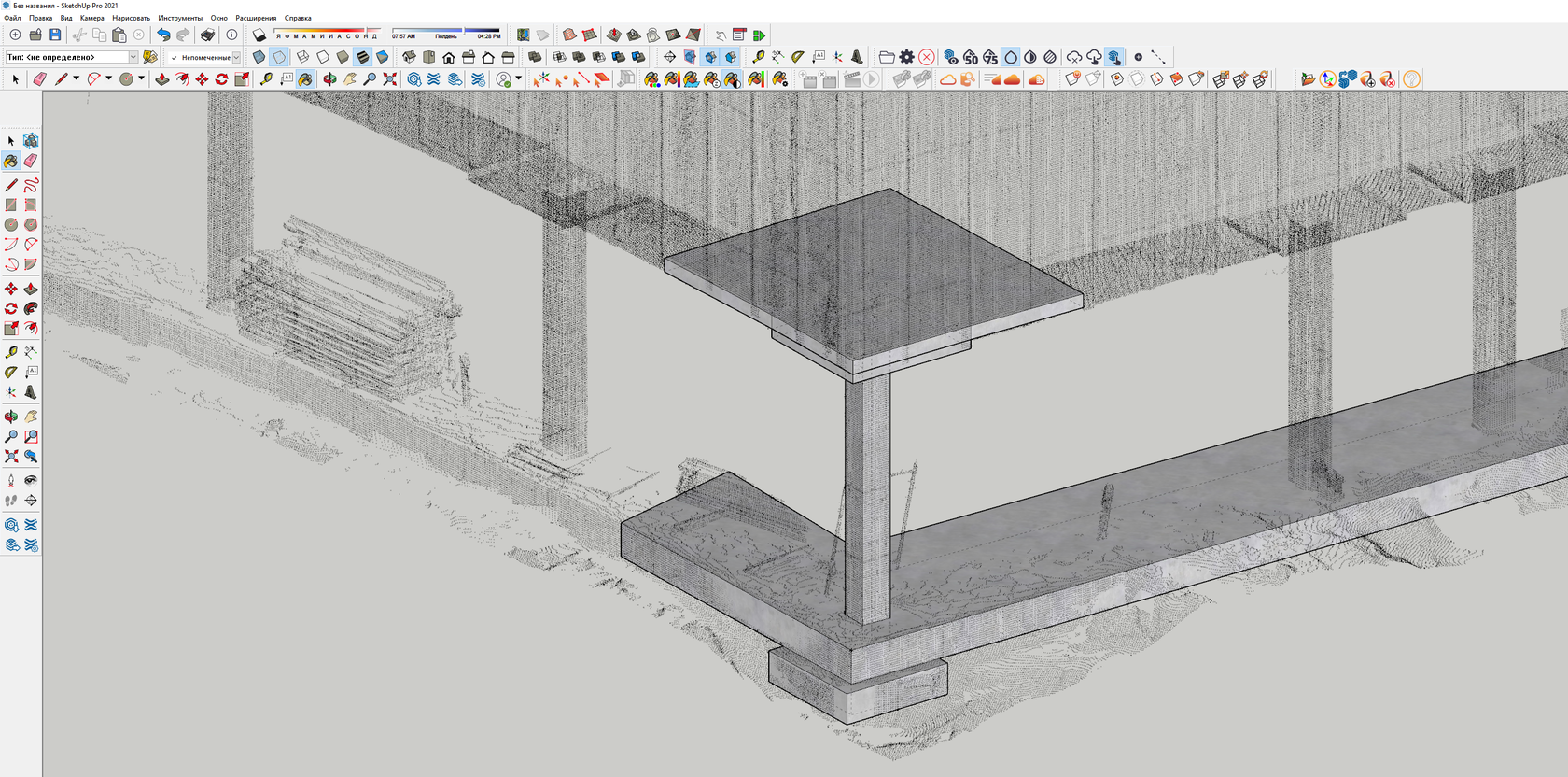Expand the arc tool dropdown arrow
This screenshot has height=777, width=1568.
pyautogui.click(x=108, y=78)
